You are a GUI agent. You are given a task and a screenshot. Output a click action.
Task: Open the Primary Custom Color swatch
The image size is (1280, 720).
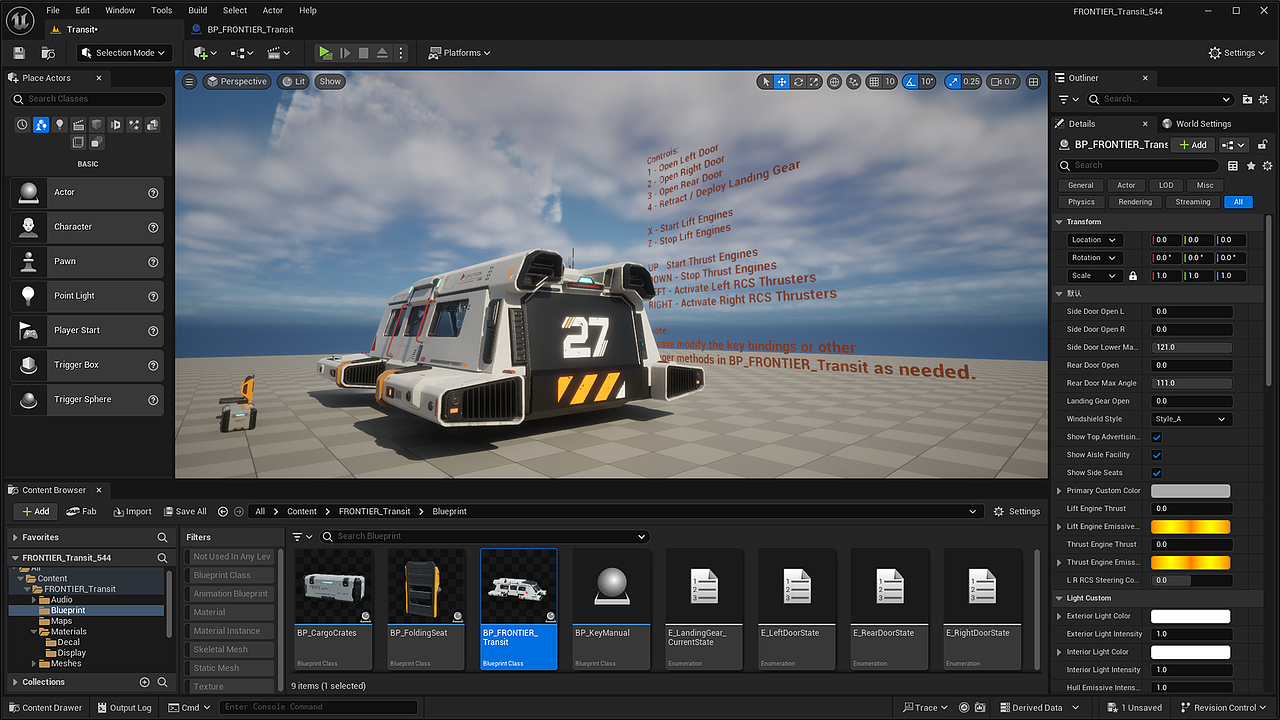(1191, 491)
